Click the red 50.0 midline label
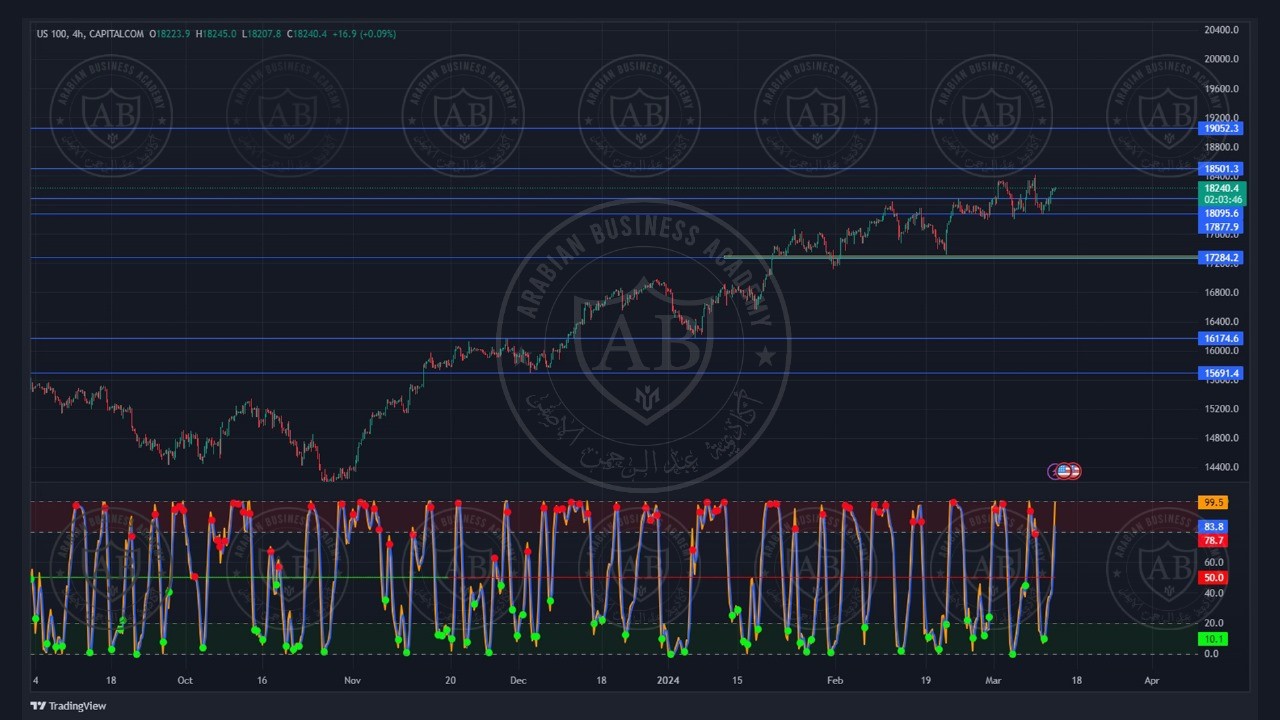The image size is (1280, 720). click(x=1213, y=578)
